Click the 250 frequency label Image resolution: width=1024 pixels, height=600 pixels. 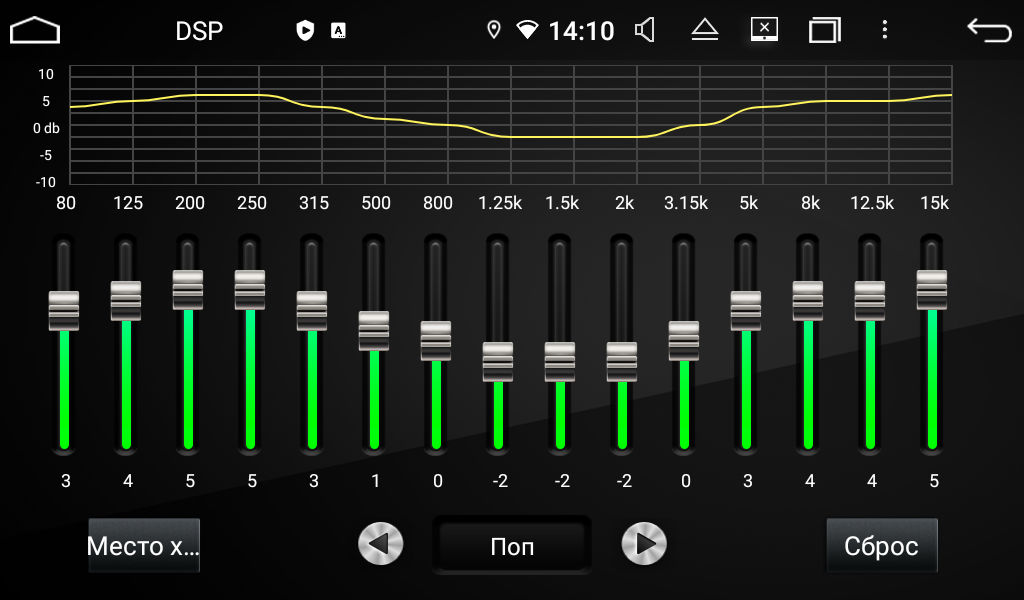tap(252, 203)
